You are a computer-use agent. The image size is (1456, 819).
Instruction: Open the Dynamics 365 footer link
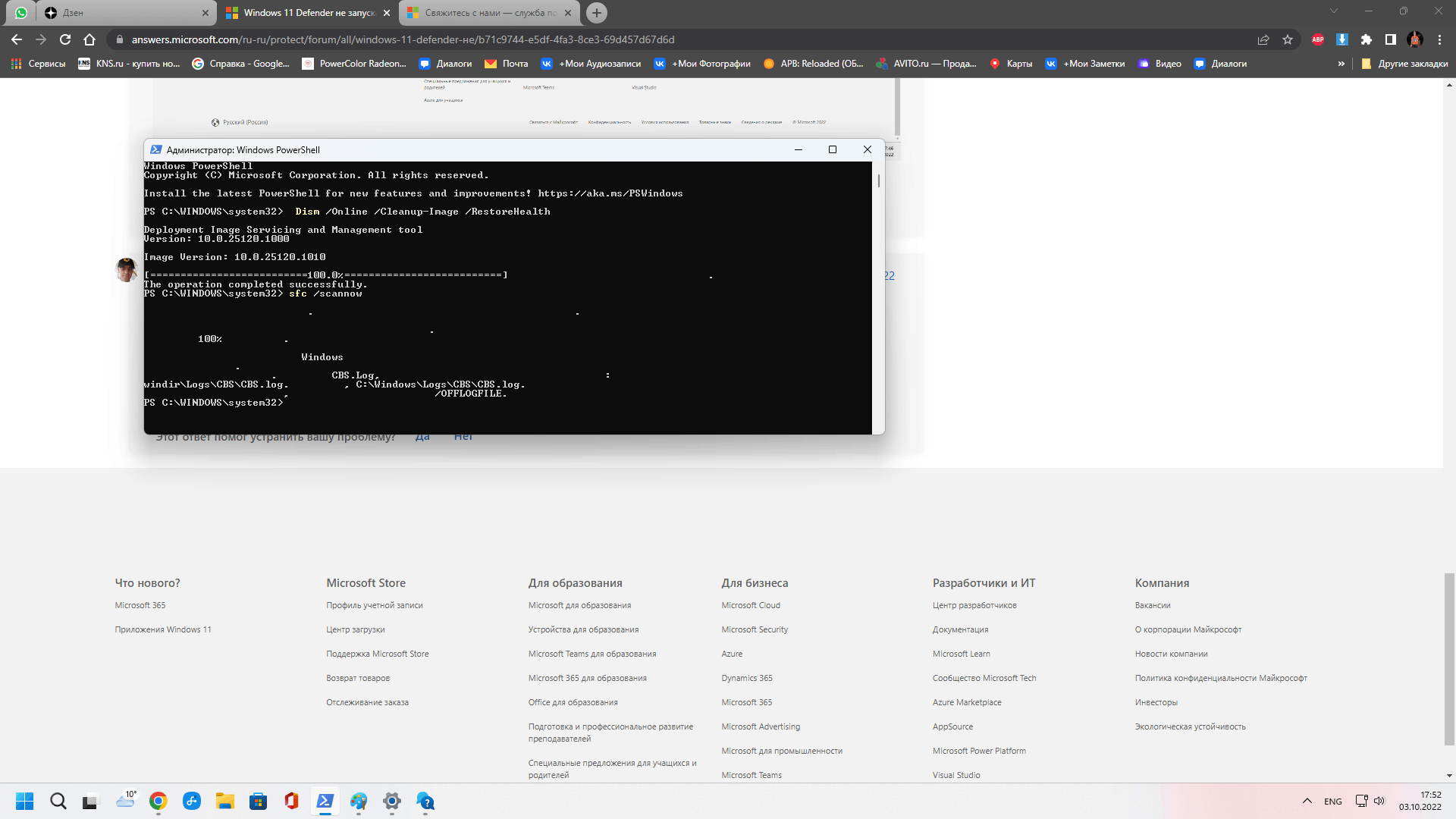(747, 678)
